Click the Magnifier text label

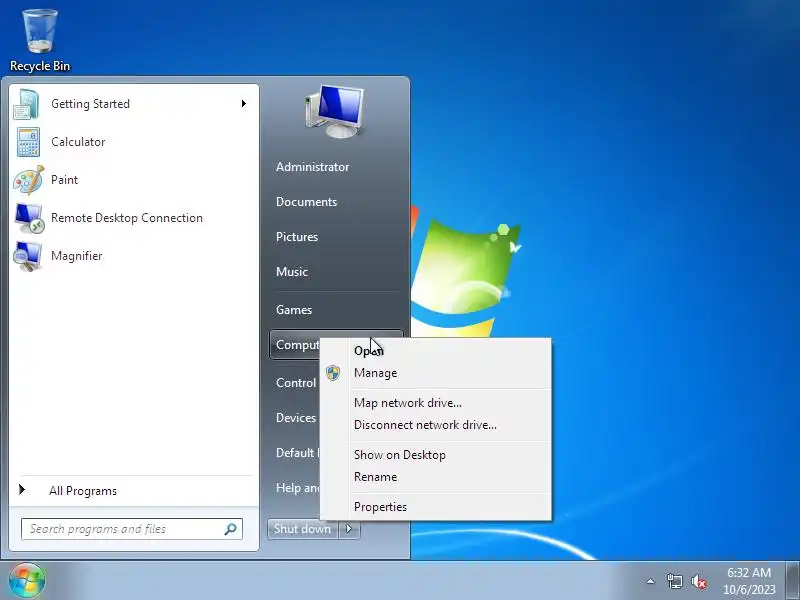77,256
